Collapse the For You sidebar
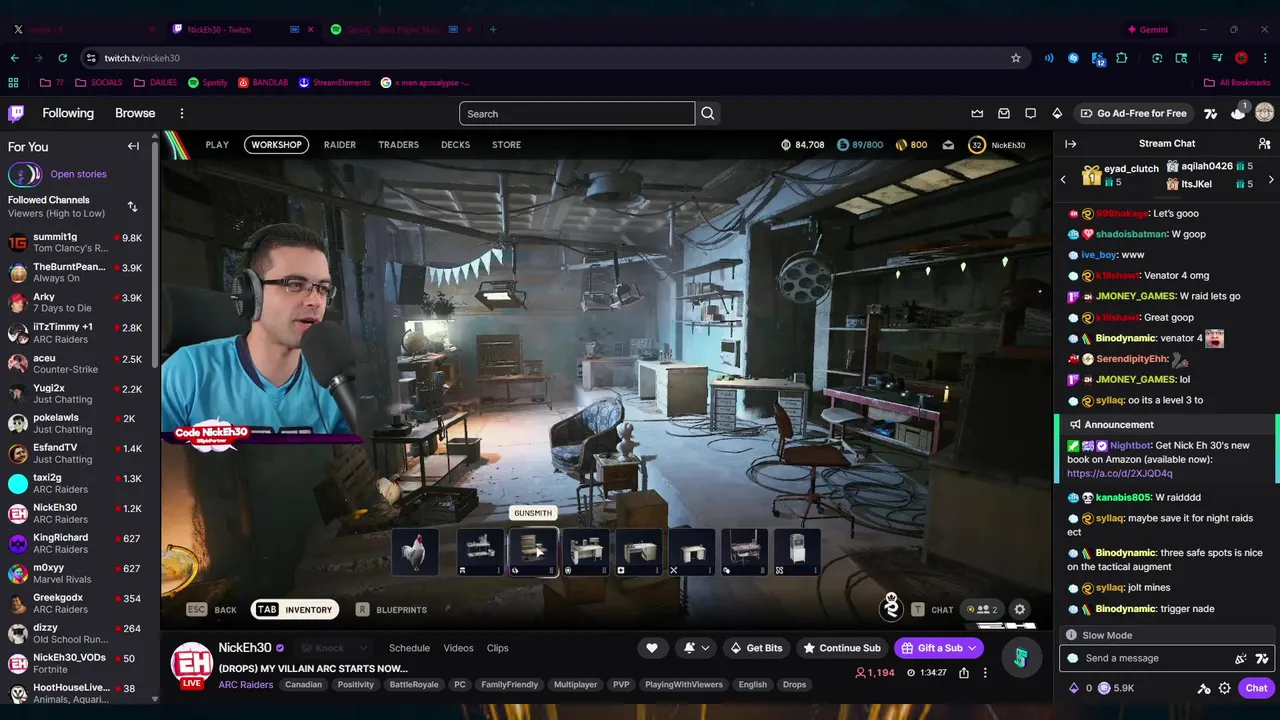Screen dimensions: 1280x720 click(133, 146)
